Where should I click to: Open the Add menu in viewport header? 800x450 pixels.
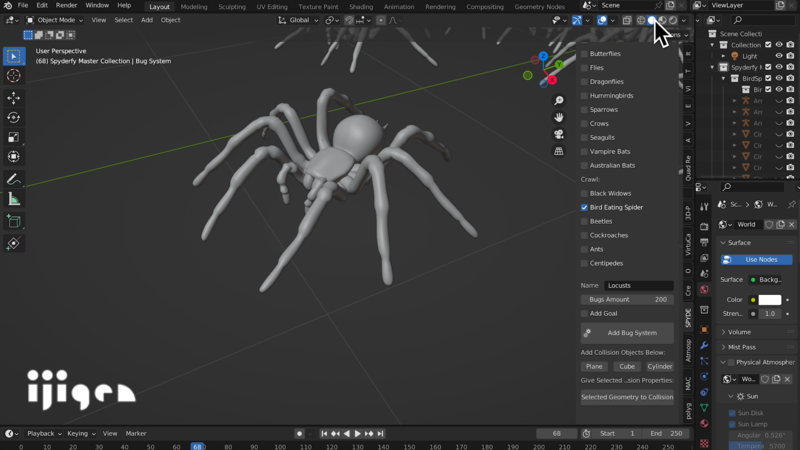[x=146, y=20]
